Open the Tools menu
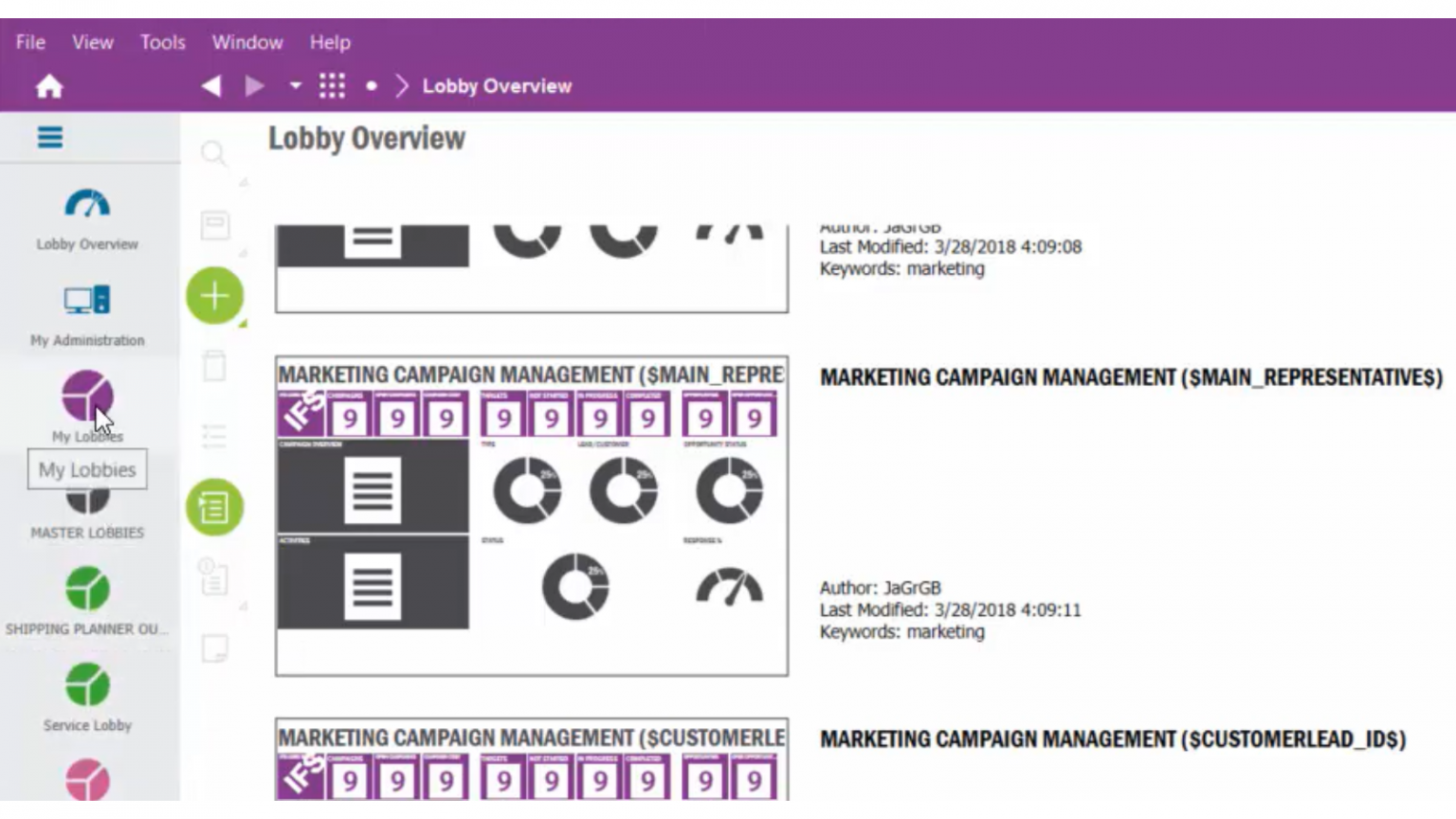This screenshot has width=1456, height=819. click(162, 42)
